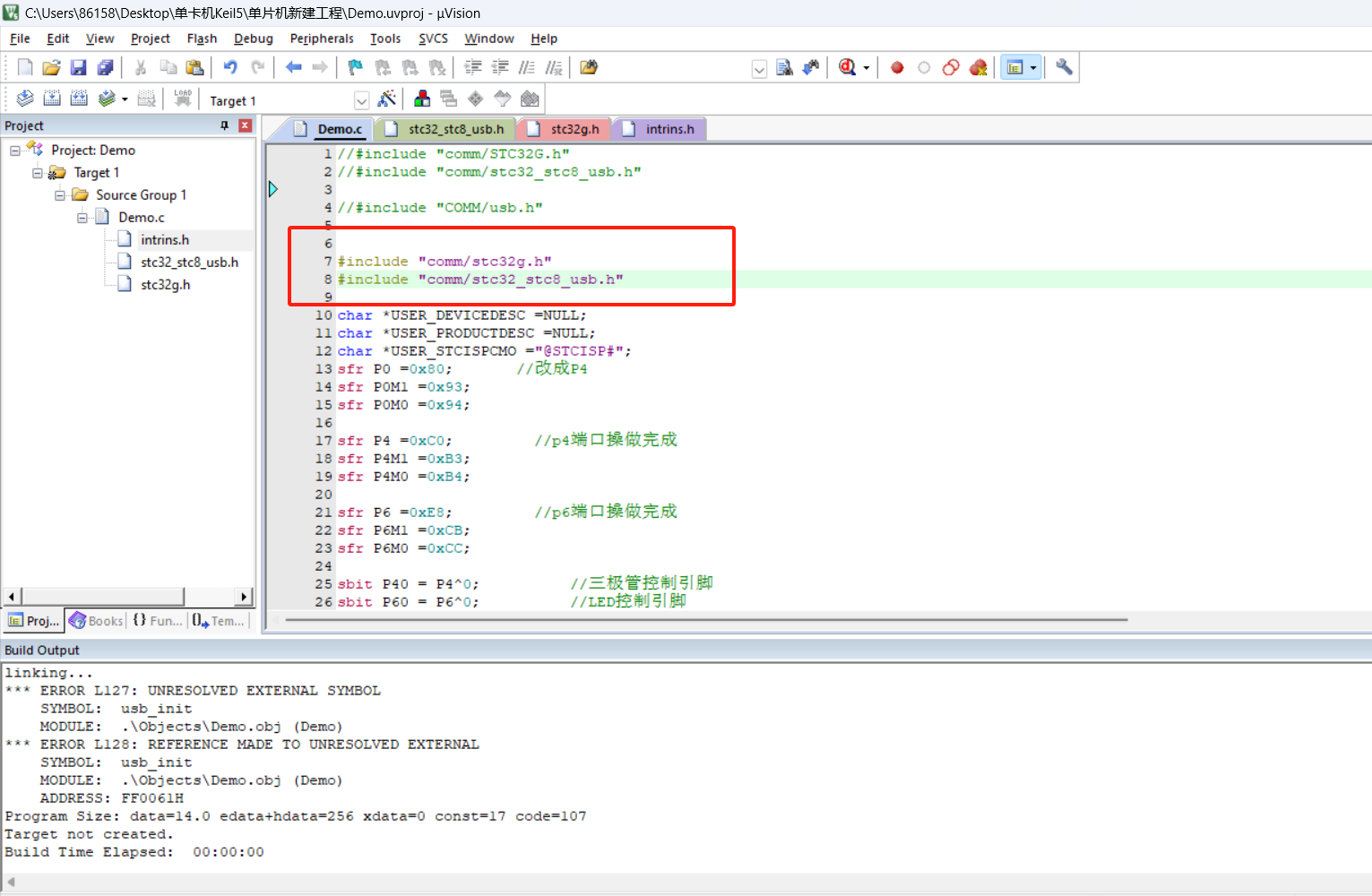Click project panel scroll left arrow

coord(12,597)
